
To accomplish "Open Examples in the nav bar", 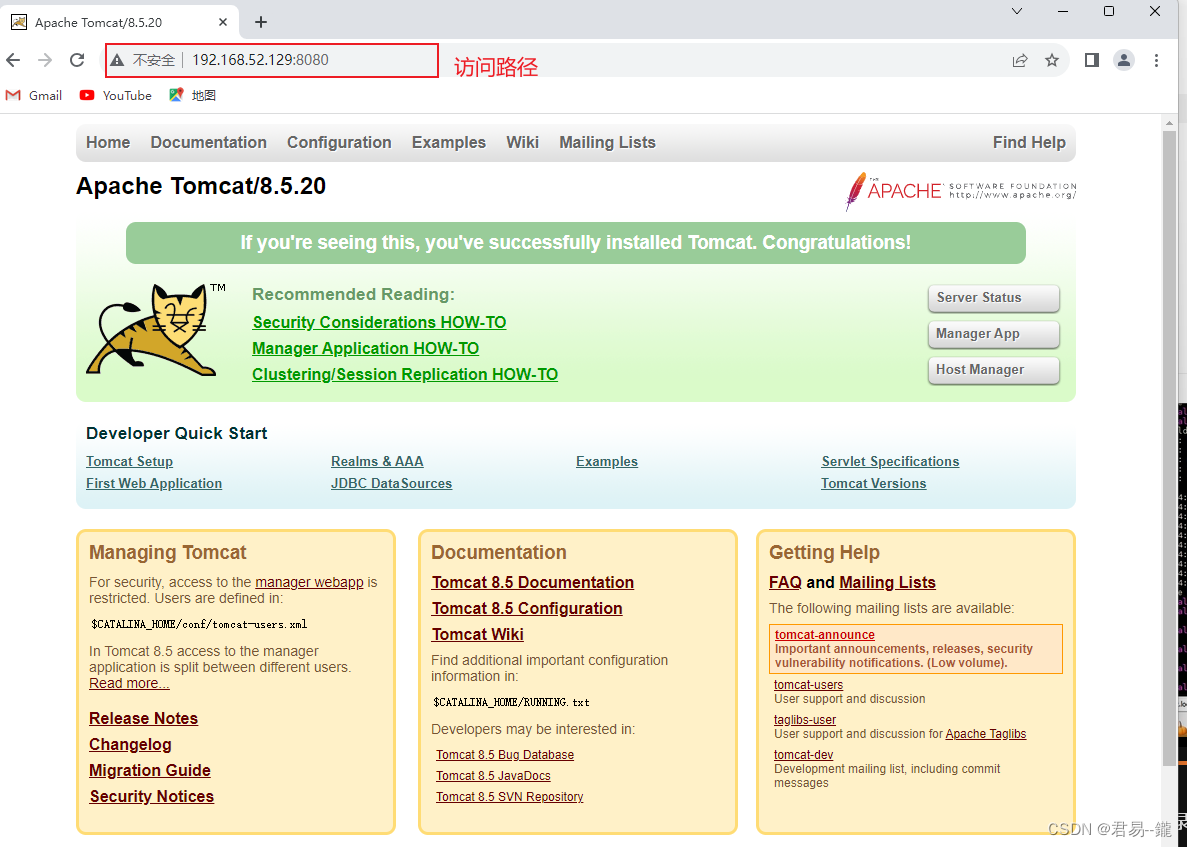I will point(449,142).
